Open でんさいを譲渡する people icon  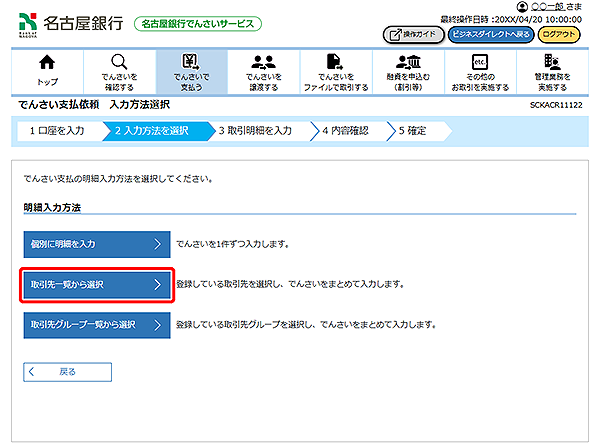(264, 64)
